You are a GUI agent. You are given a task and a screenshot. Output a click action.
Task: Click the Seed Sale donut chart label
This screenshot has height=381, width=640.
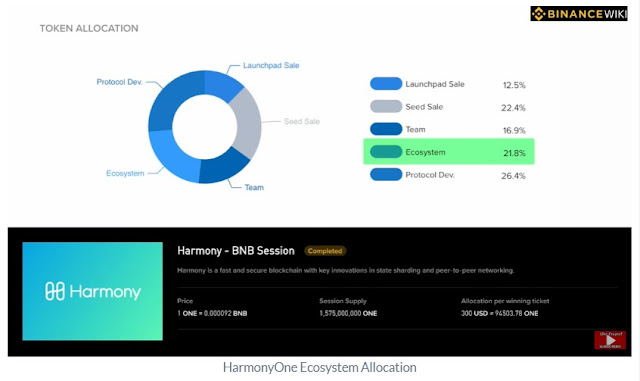coord(302,121)
